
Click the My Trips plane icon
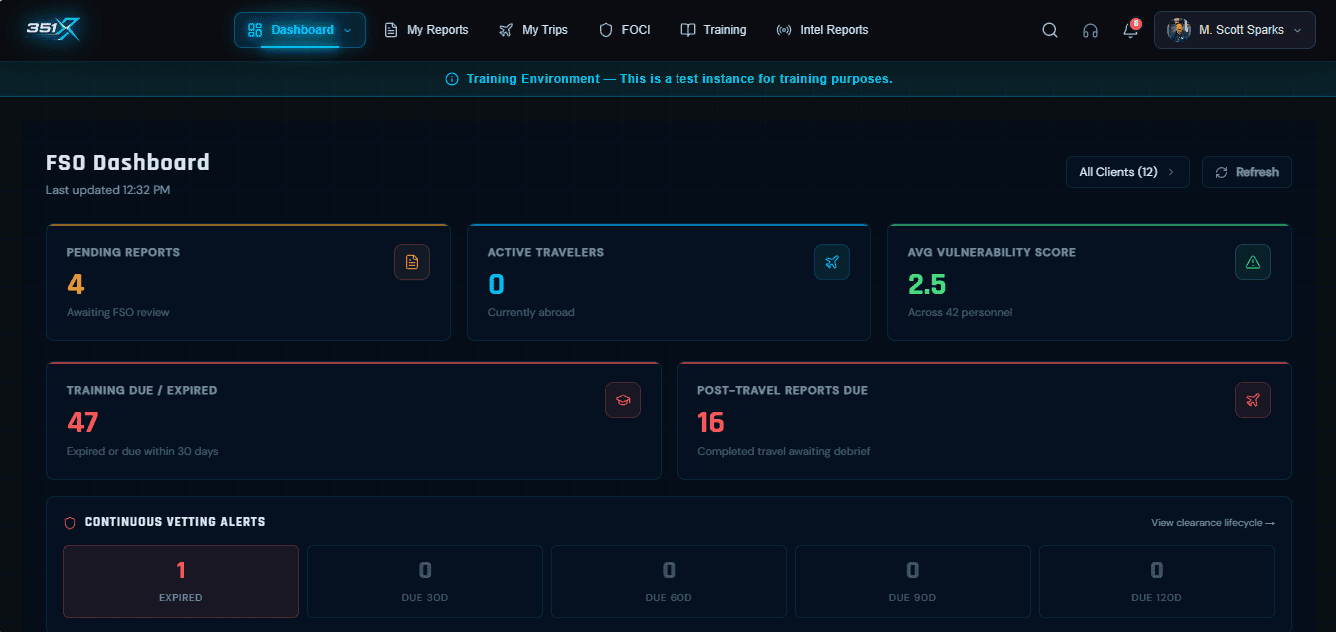click(x=506, y=30)
